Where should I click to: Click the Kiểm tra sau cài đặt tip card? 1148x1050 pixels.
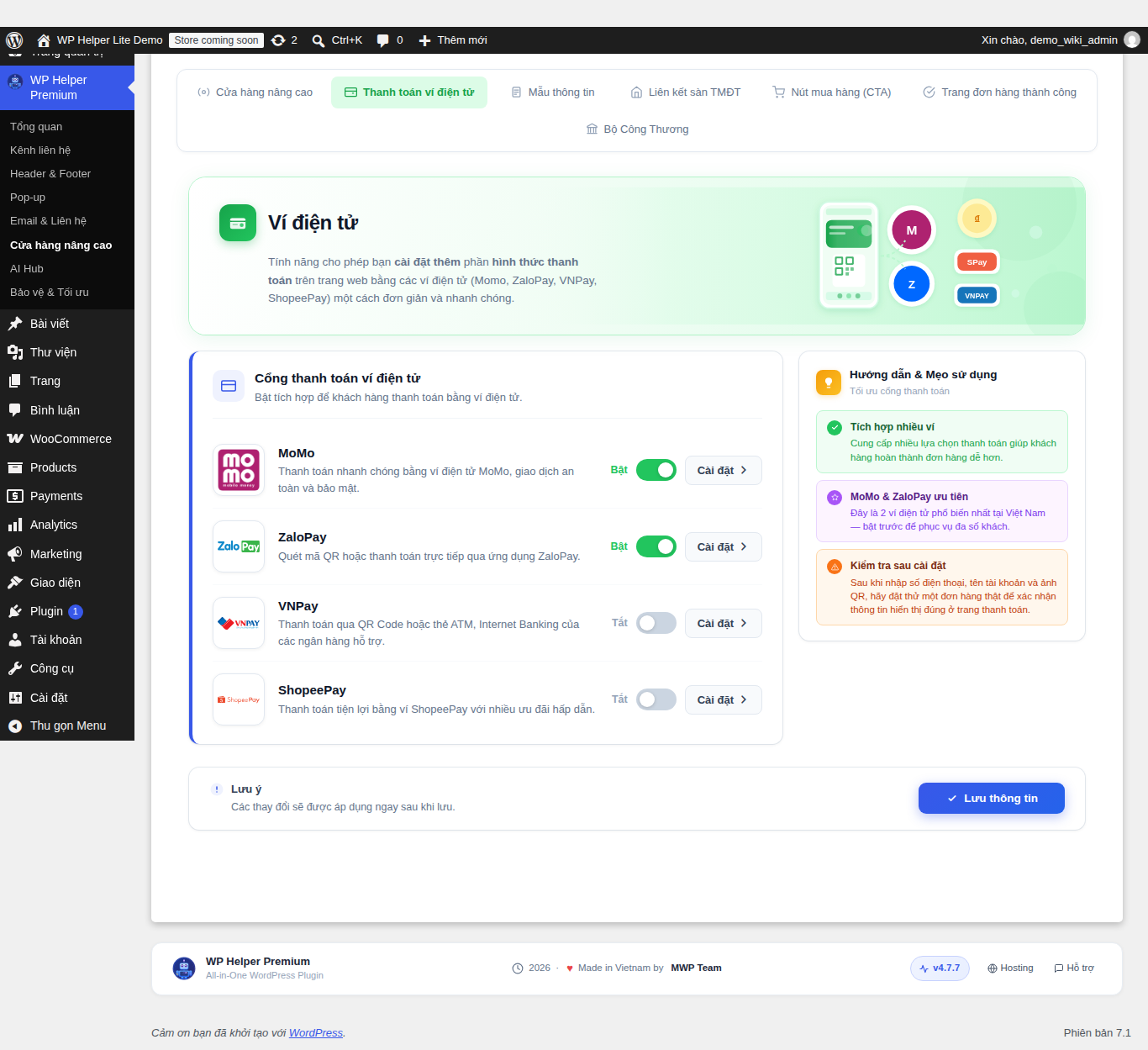[x=942, y=588]
